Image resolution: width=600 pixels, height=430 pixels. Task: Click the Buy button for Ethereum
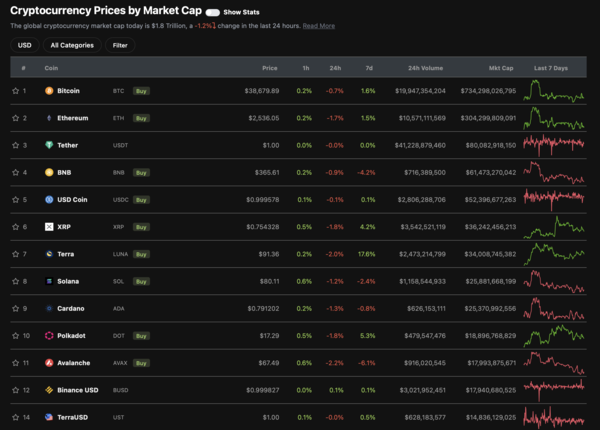(x=141, y=118)
